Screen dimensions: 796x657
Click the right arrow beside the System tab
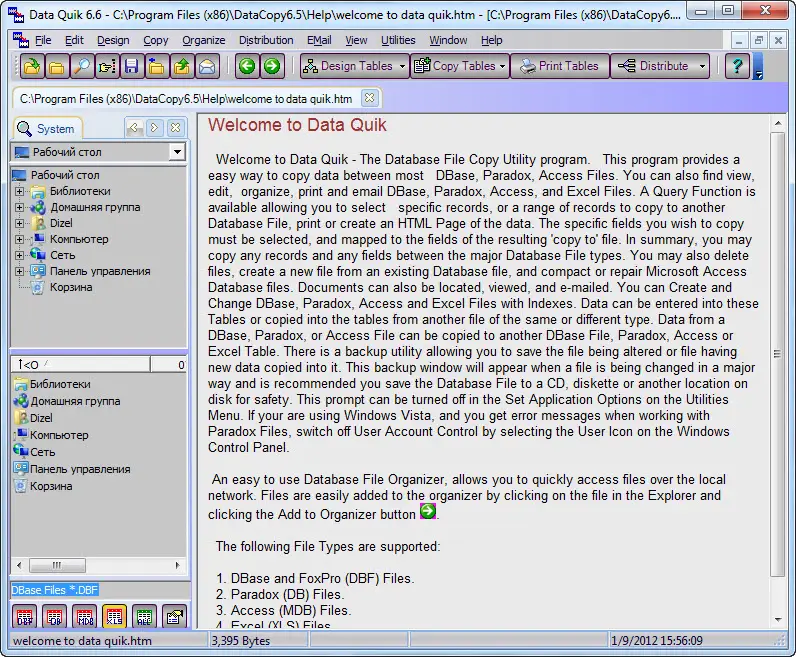(x=155, y=128)
